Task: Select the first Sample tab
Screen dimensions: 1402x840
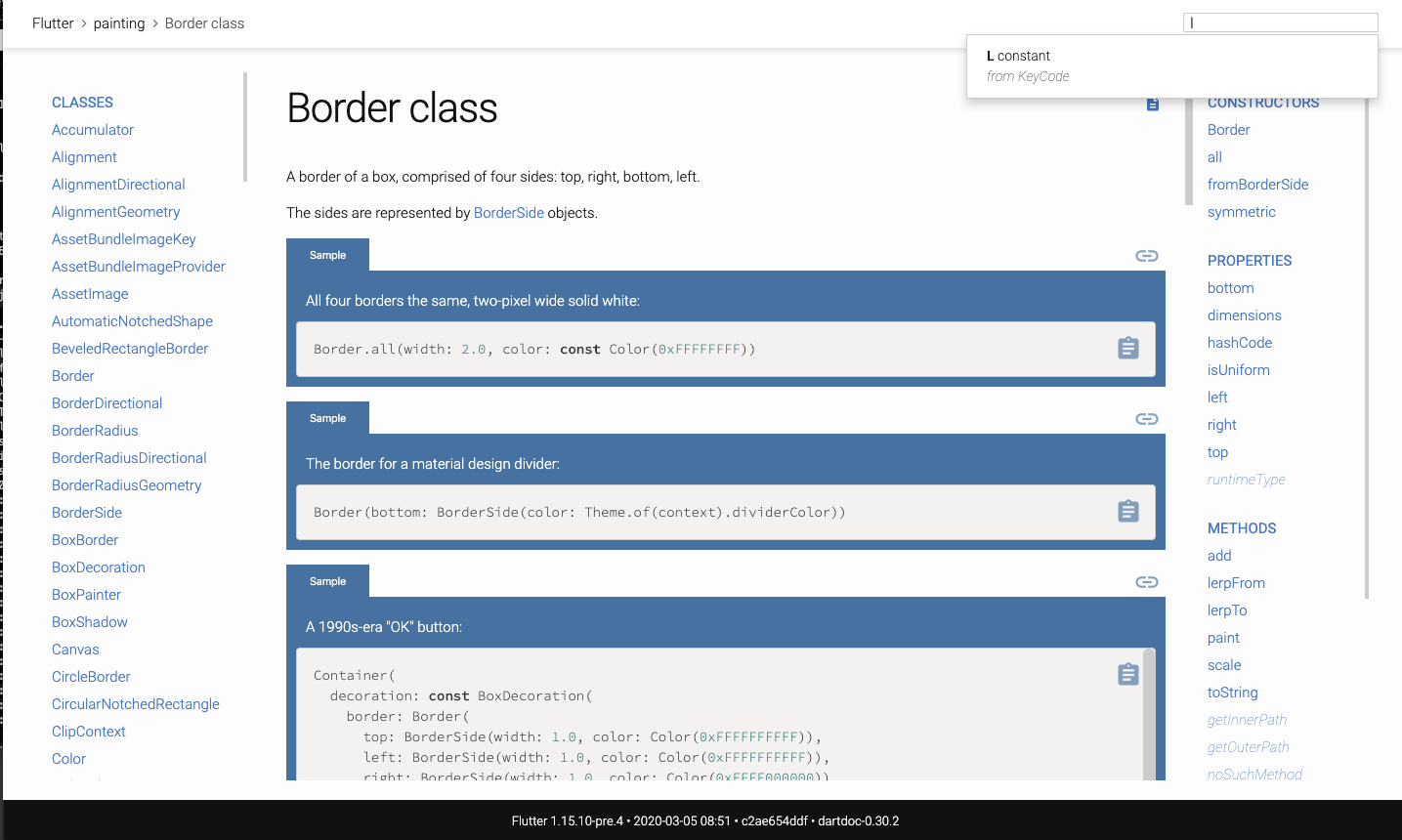Action: click(327, 255)
